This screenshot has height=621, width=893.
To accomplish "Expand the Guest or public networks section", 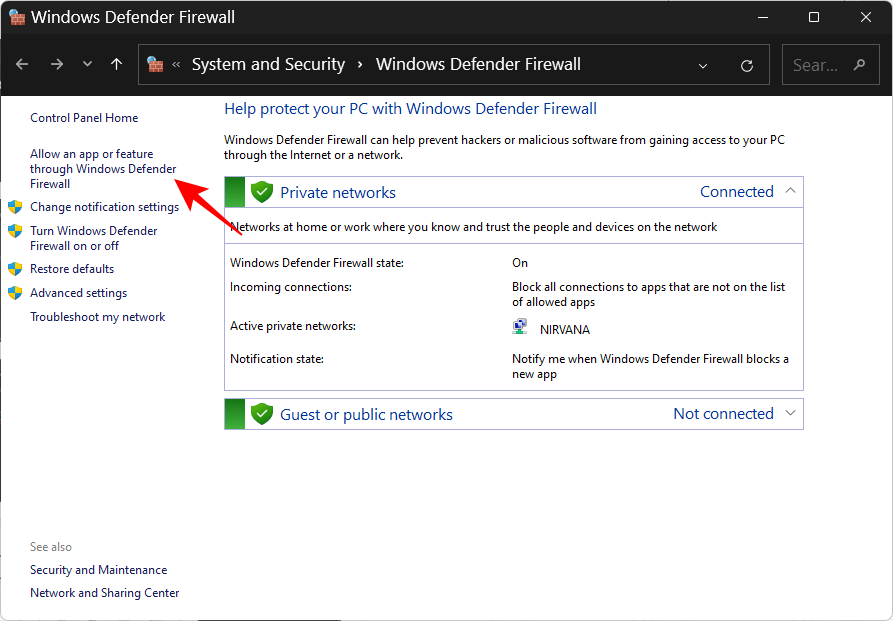I will (789, 413).
